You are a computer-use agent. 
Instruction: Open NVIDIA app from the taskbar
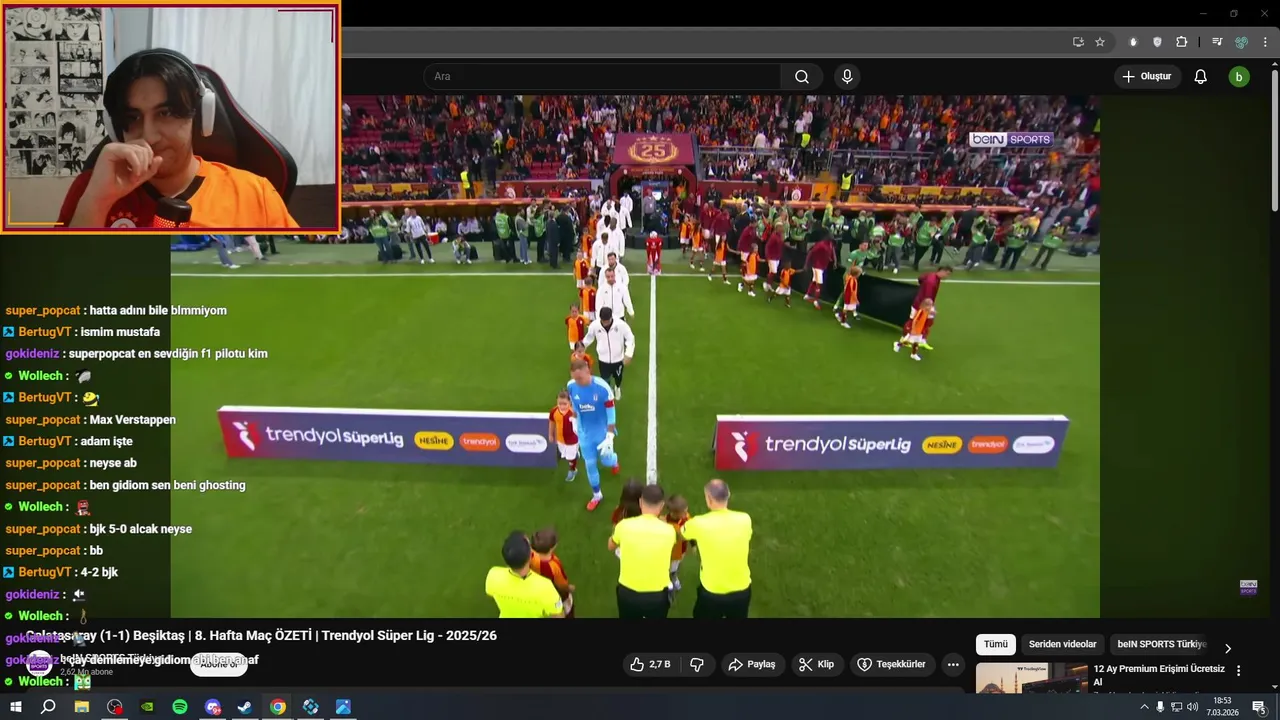coord(147,707)
